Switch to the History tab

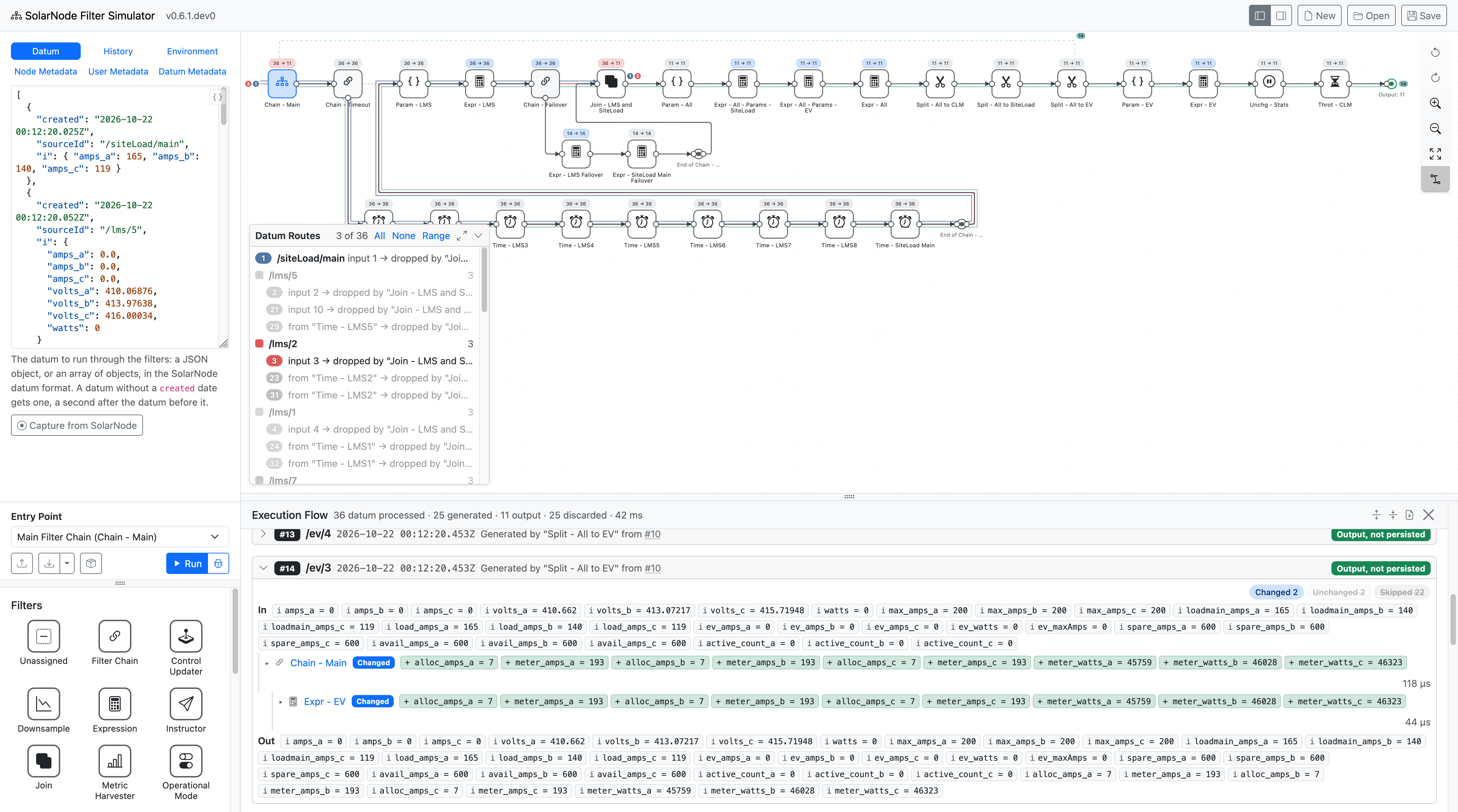click(x=118, y=51)
